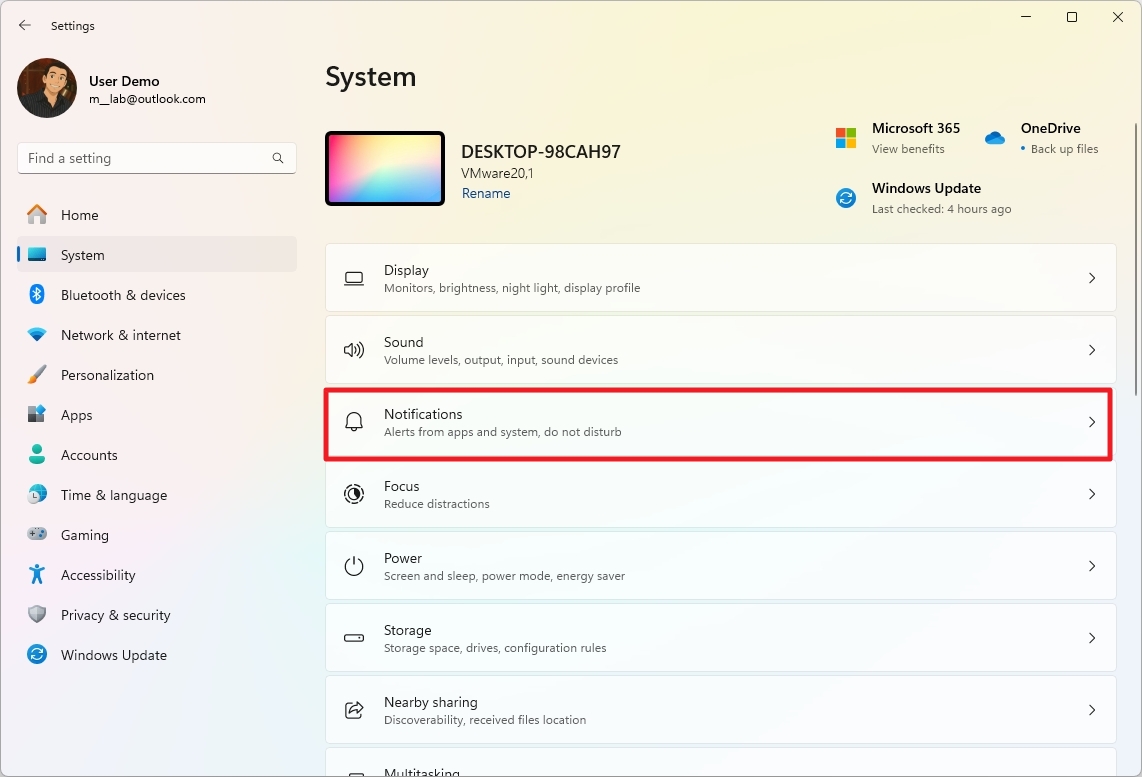Select Apps in the sidebar
Image resolution: width=1142 pixels, height=777 pixels.
[76, 415]
